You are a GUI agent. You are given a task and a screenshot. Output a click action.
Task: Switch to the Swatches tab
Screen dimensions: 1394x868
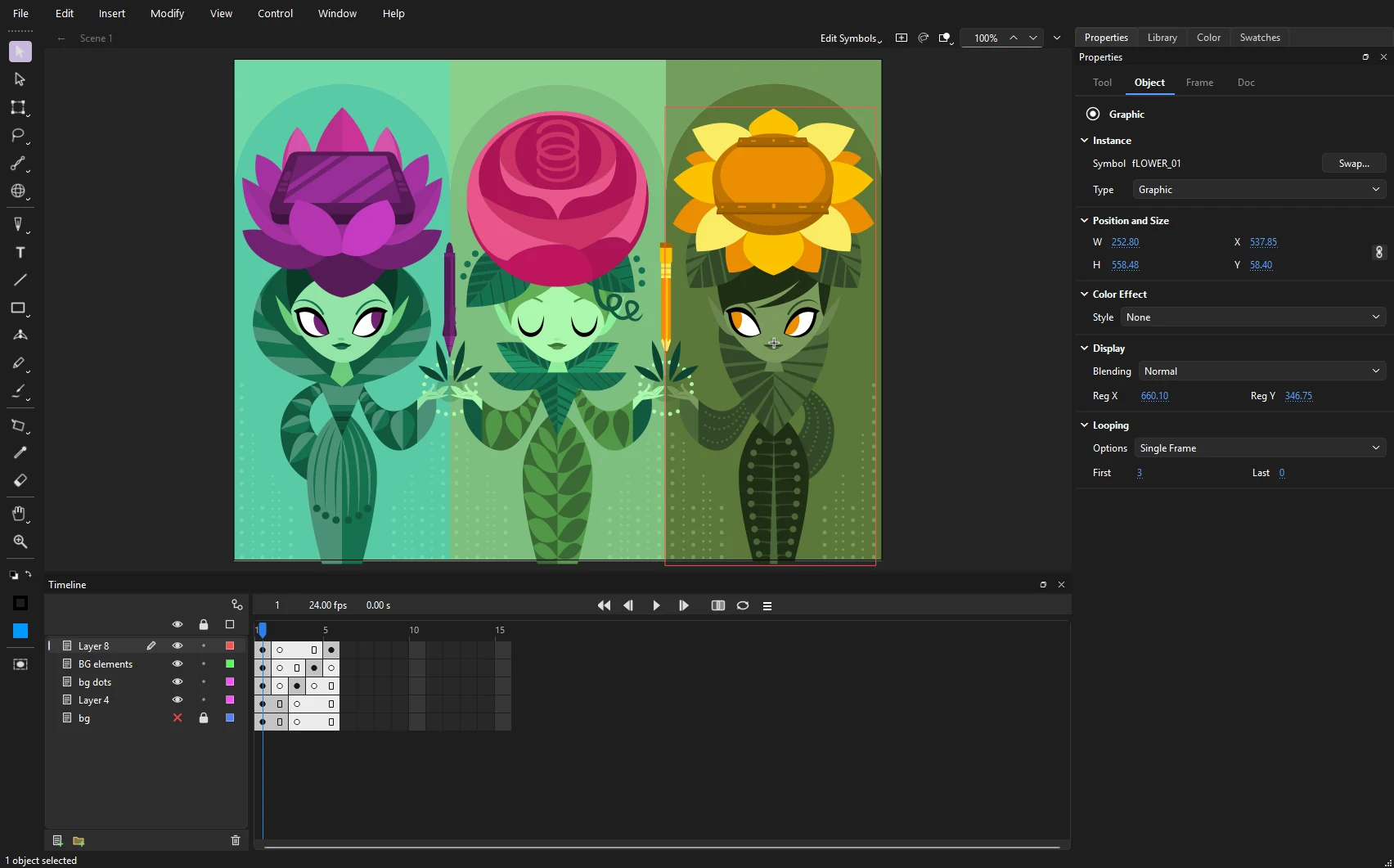click(x=1260, y=38)
